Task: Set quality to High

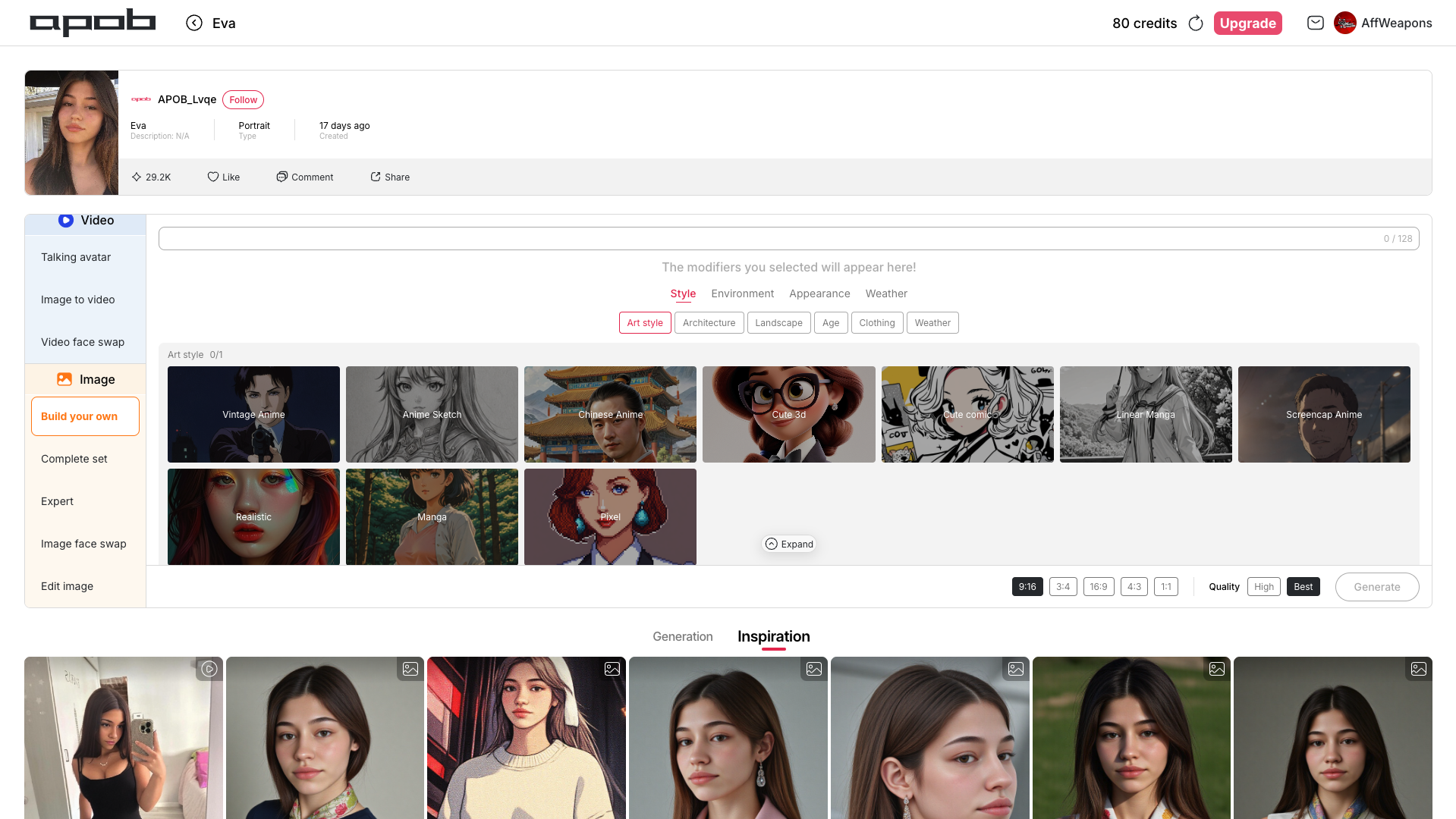Action: [x=1263, y=586]
